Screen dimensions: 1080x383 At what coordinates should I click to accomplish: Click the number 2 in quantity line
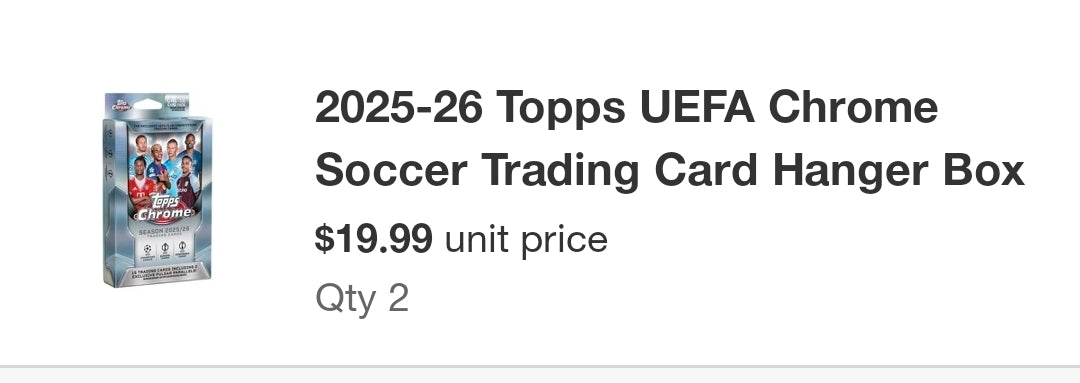[399, 298]
